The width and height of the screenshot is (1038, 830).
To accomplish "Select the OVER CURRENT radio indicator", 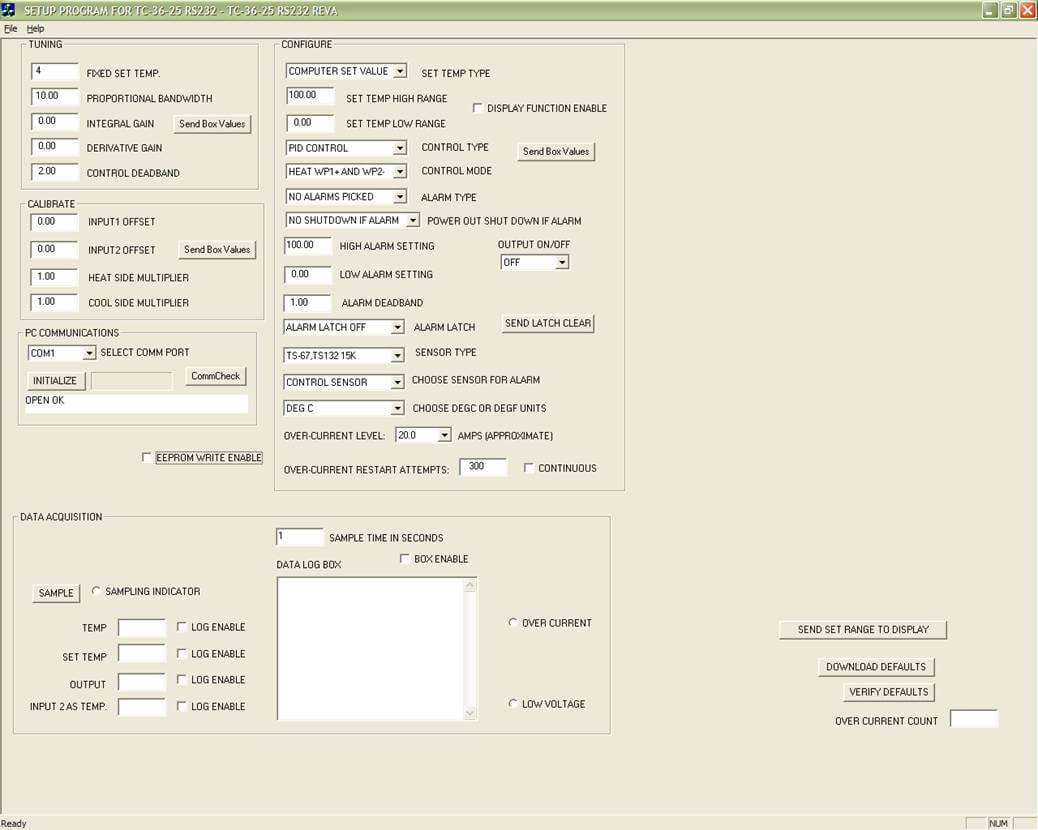I will tap(513, 622).
